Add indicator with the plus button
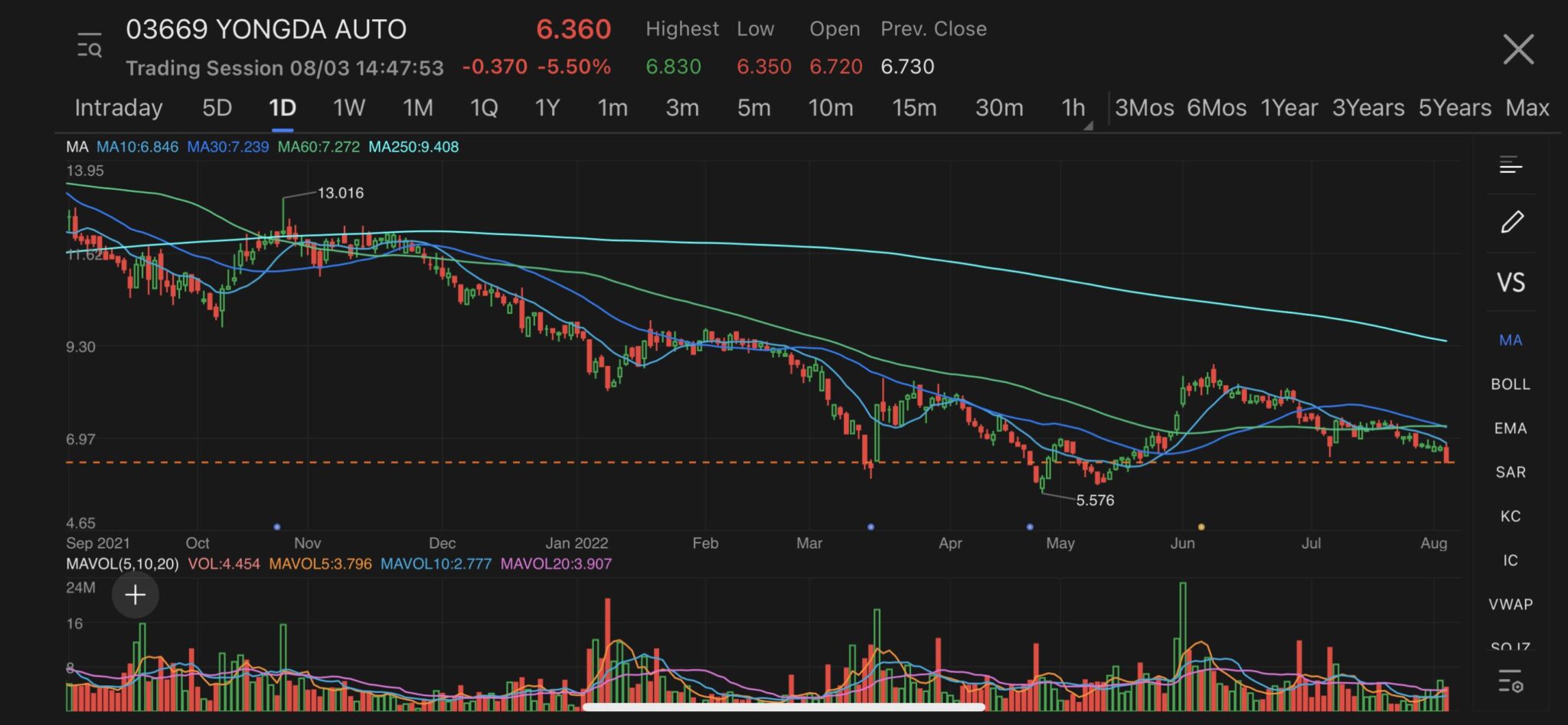Screen dimensions: 1568x725 click(x=136, y=595)
